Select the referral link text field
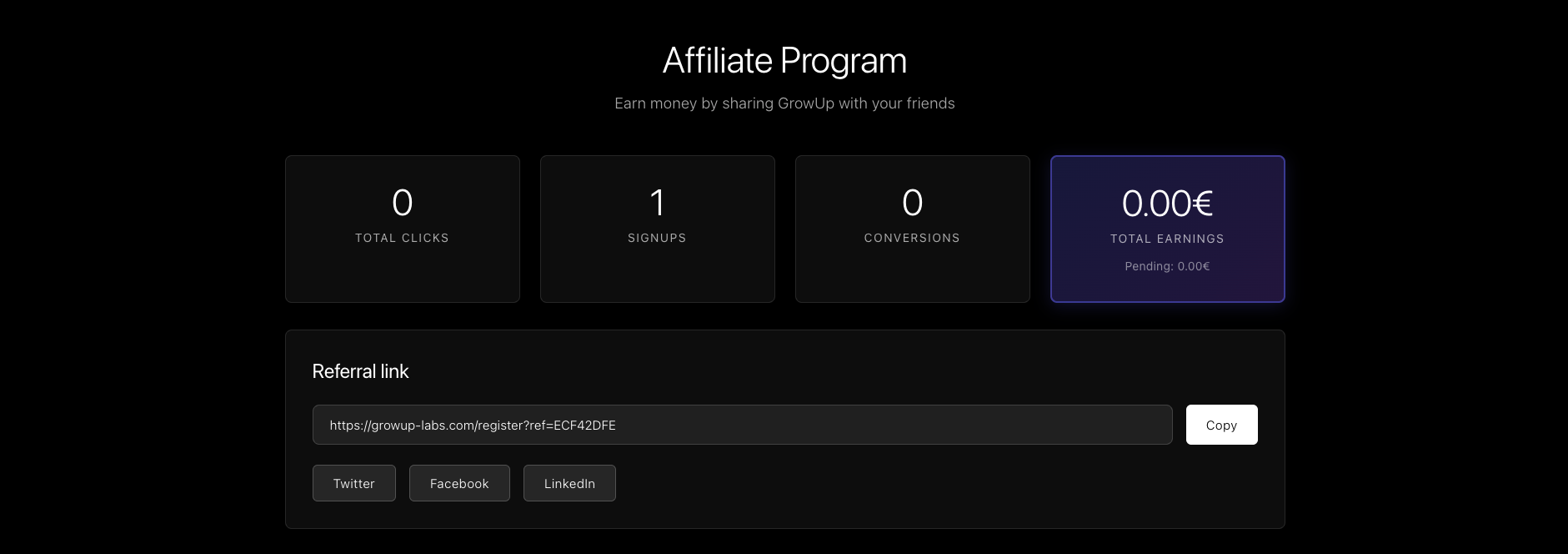 [742, 424]
